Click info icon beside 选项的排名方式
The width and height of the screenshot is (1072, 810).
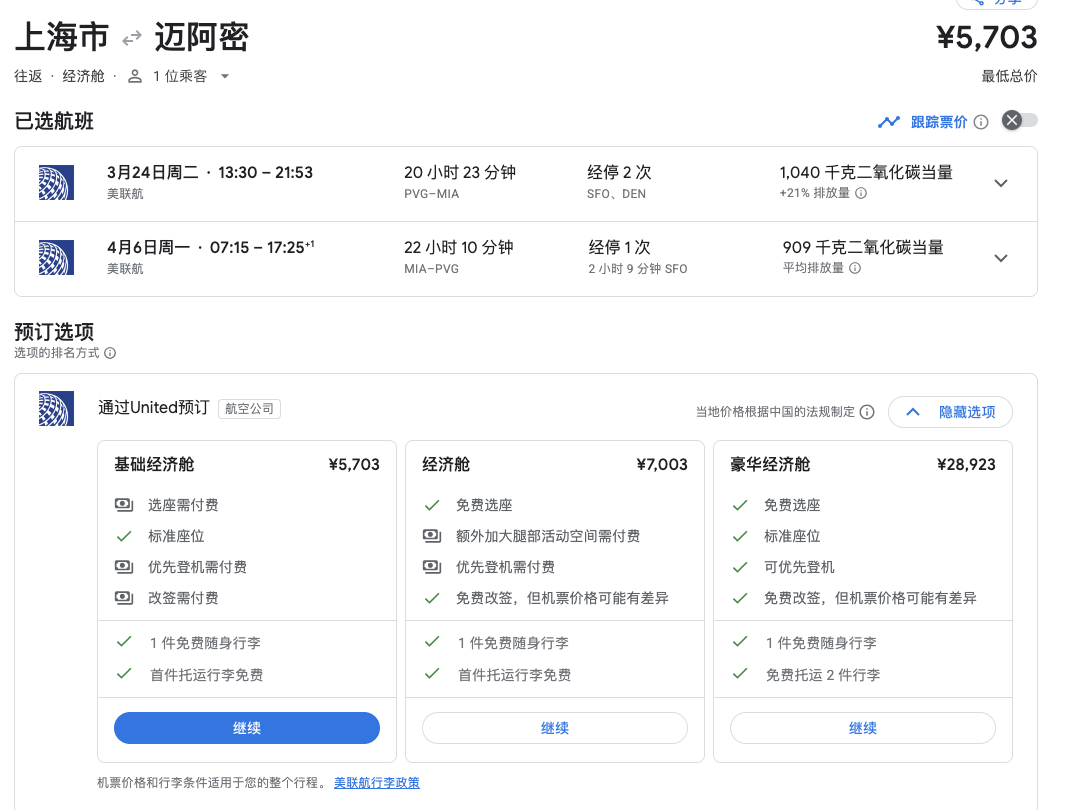pyautogui.click(x=110, y=353)
